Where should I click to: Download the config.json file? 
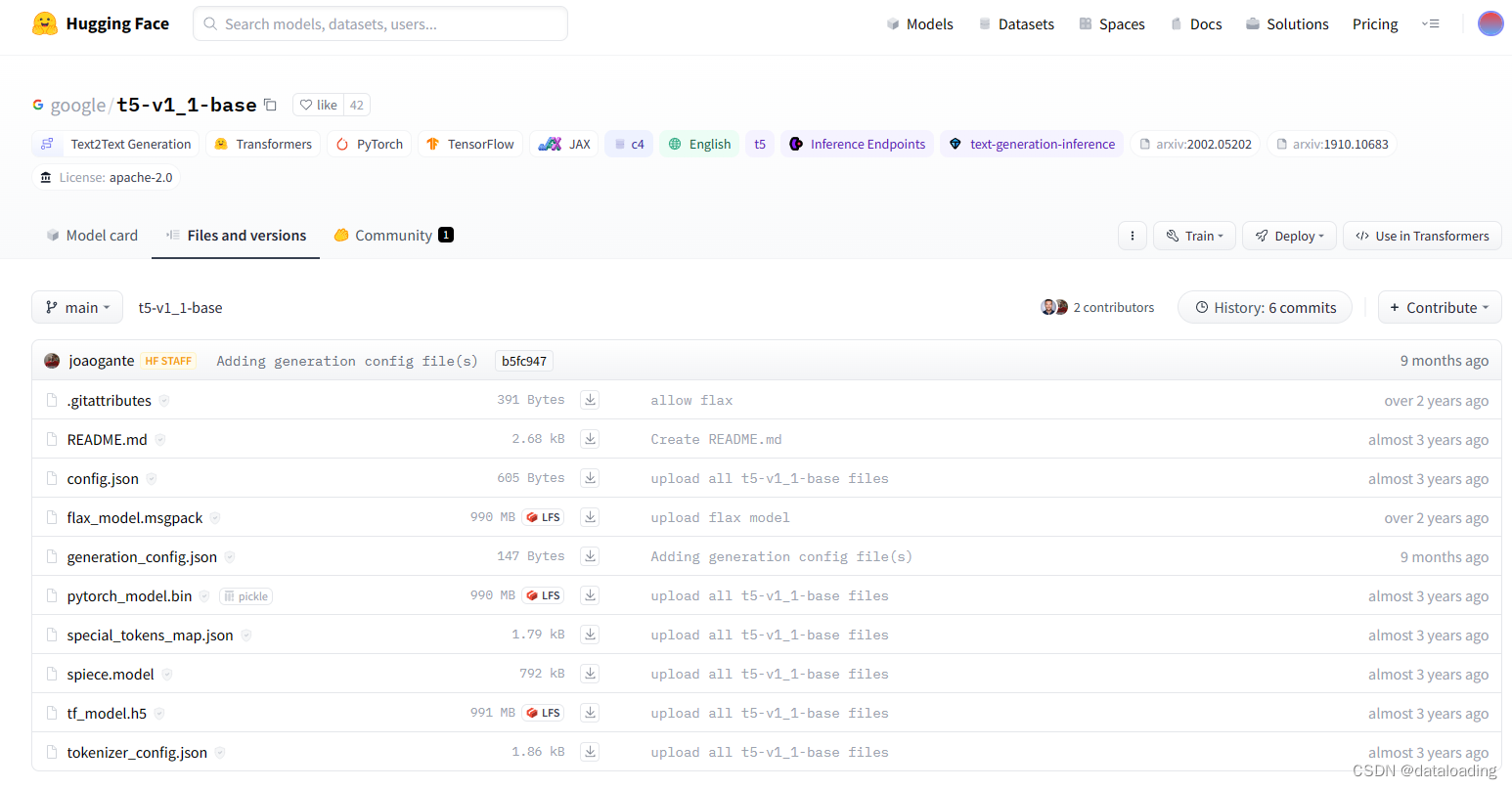pyautogui.click(x=590, y=477)
